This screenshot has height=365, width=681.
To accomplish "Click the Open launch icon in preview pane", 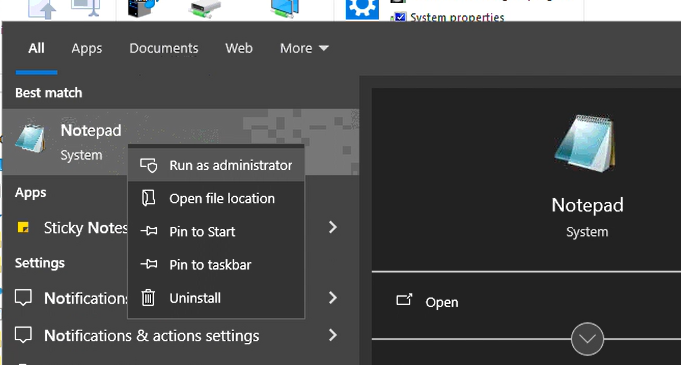I will click(x=404, y=300).
